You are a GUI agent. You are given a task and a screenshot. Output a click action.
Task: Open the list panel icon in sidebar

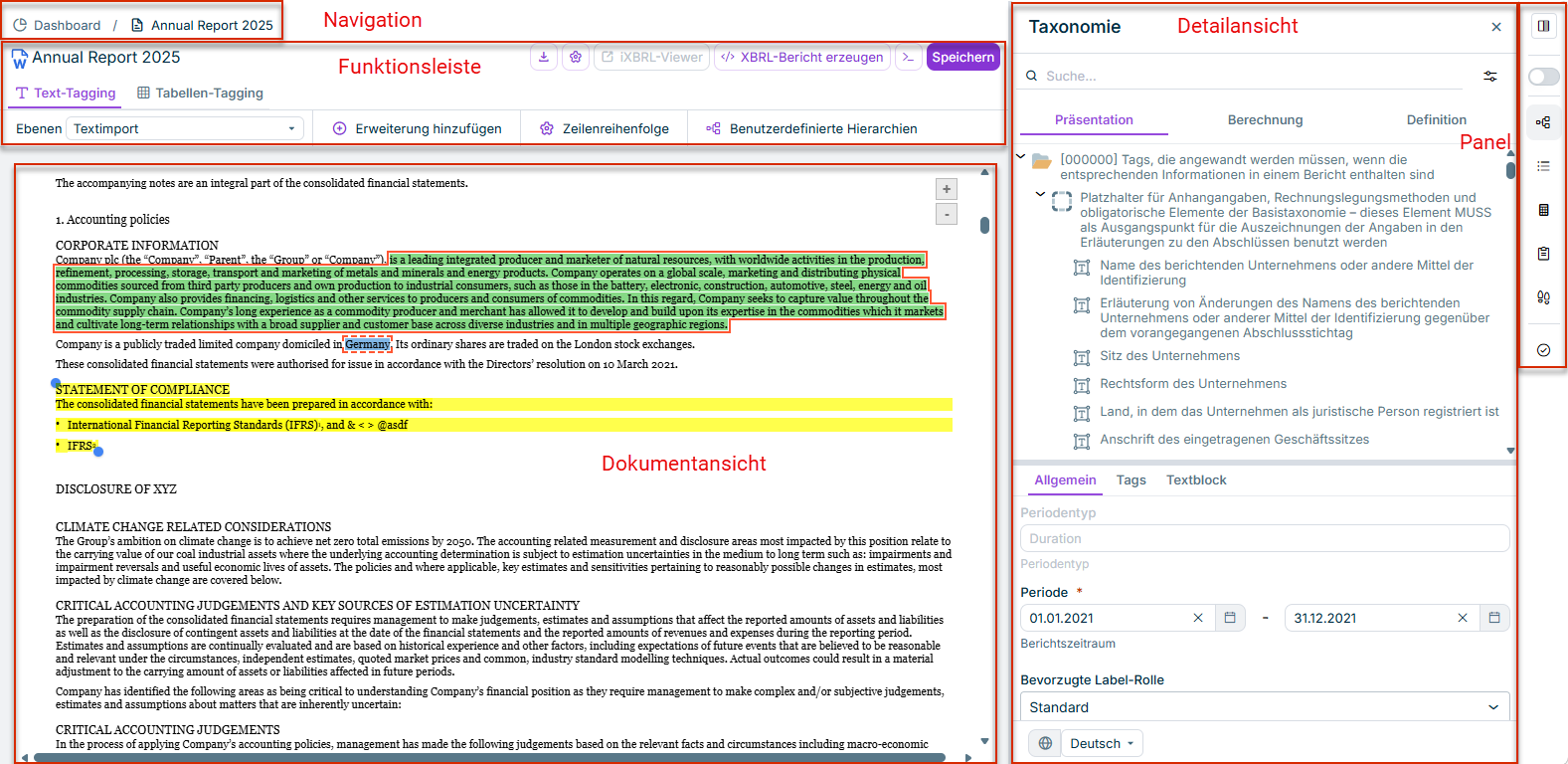tap(1543, 166)
